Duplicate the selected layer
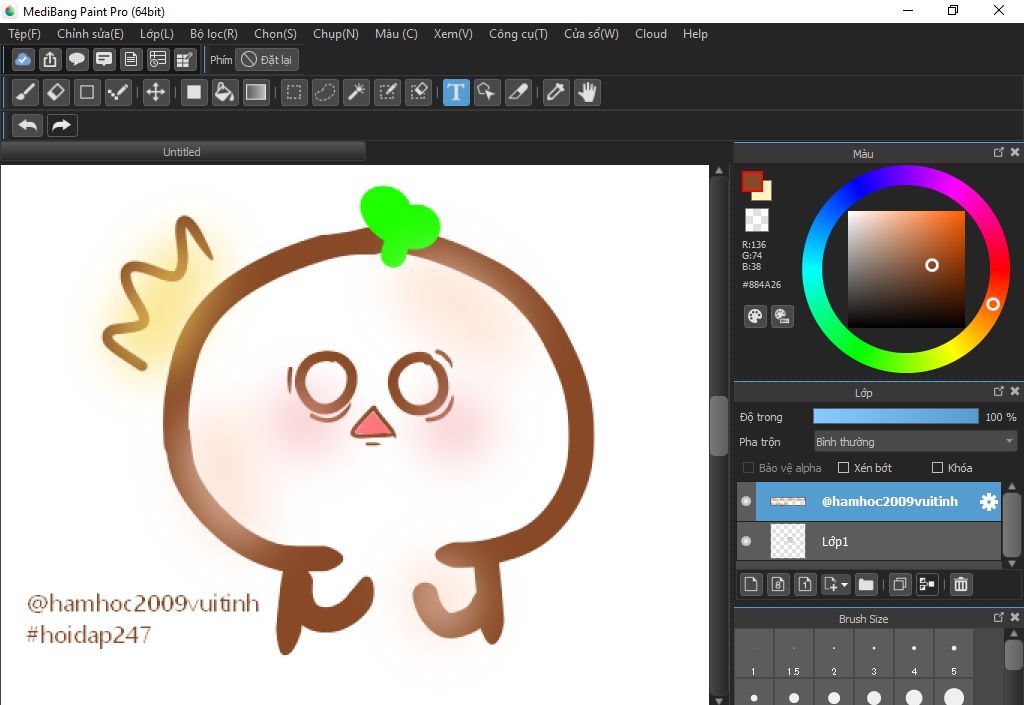Image resolution: width=1024 pixels, height=705 pixels. tap(900, 584)
